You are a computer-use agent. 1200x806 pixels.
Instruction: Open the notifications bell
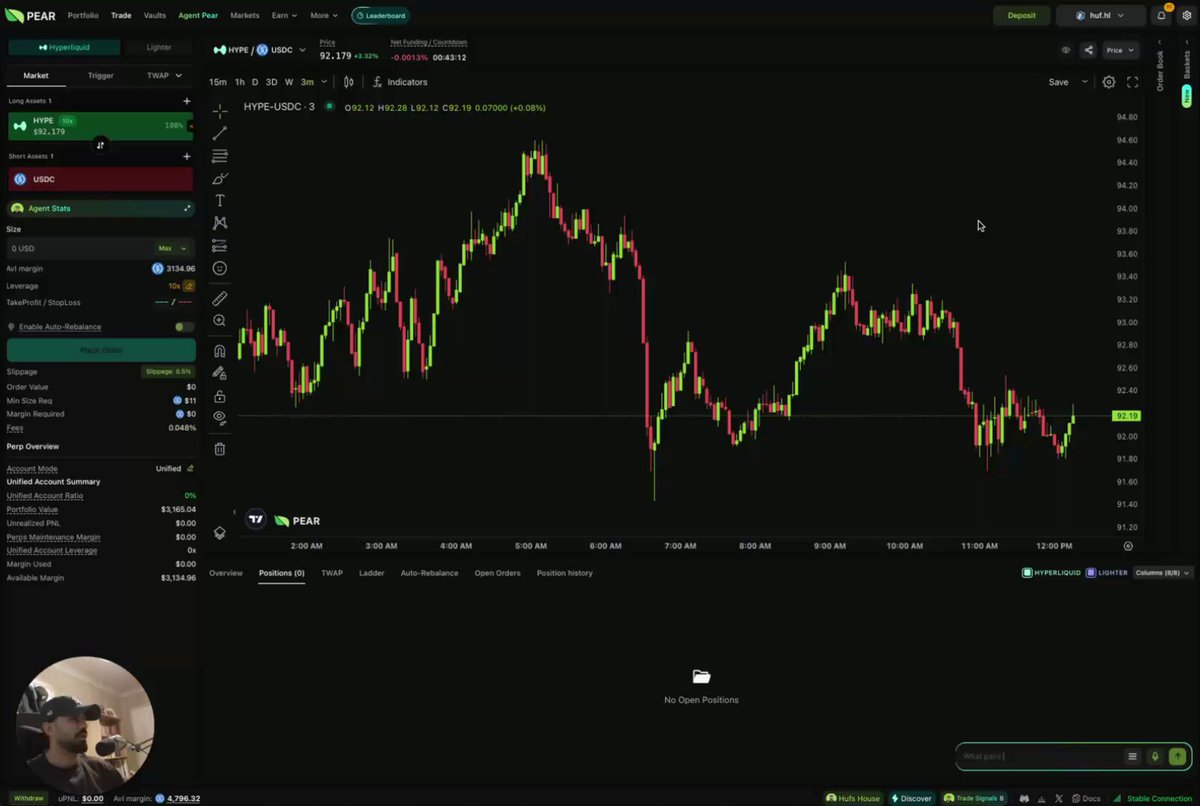point(1162,15)
